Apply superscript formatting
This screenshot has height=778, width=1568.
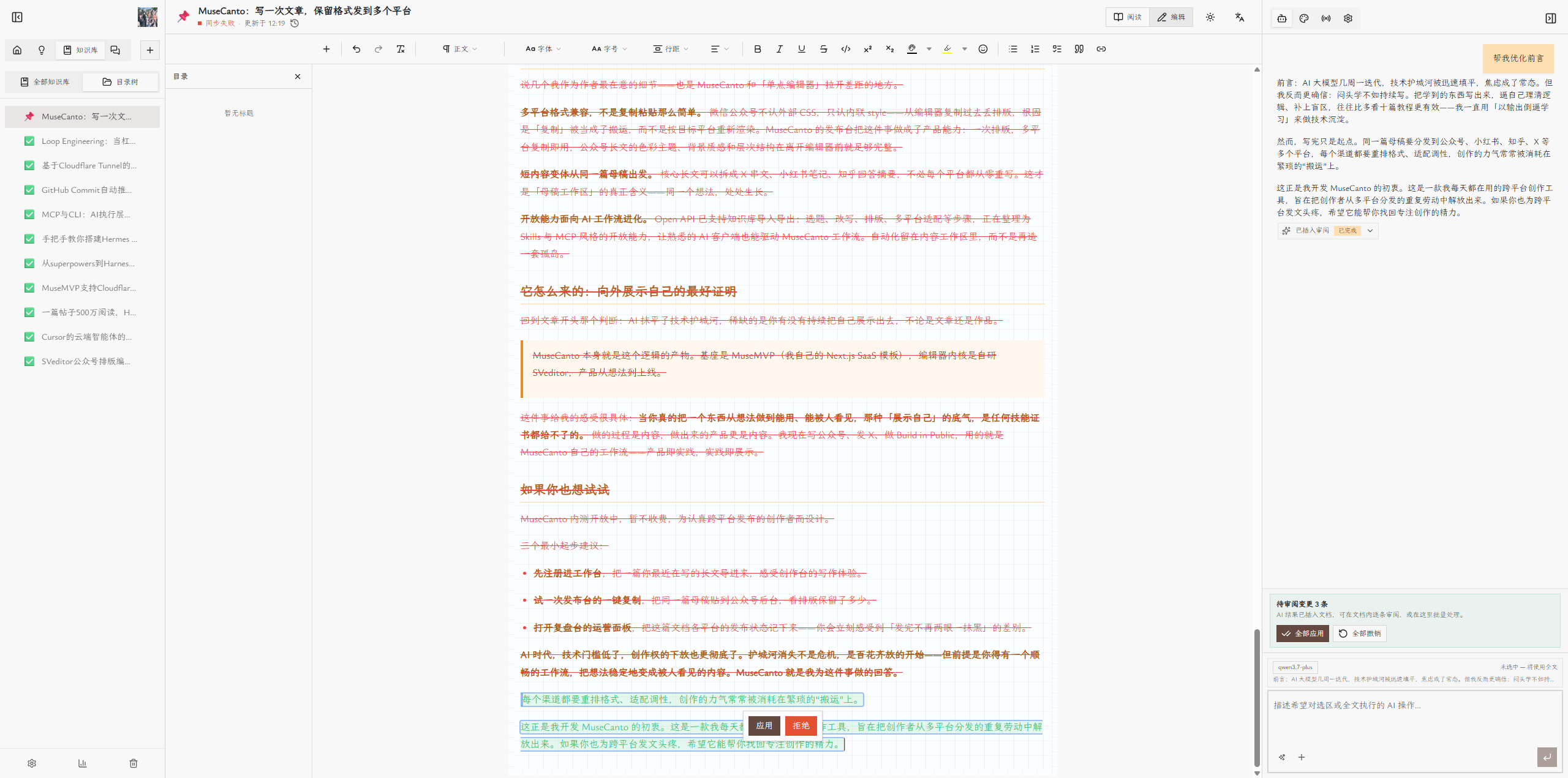868,49
